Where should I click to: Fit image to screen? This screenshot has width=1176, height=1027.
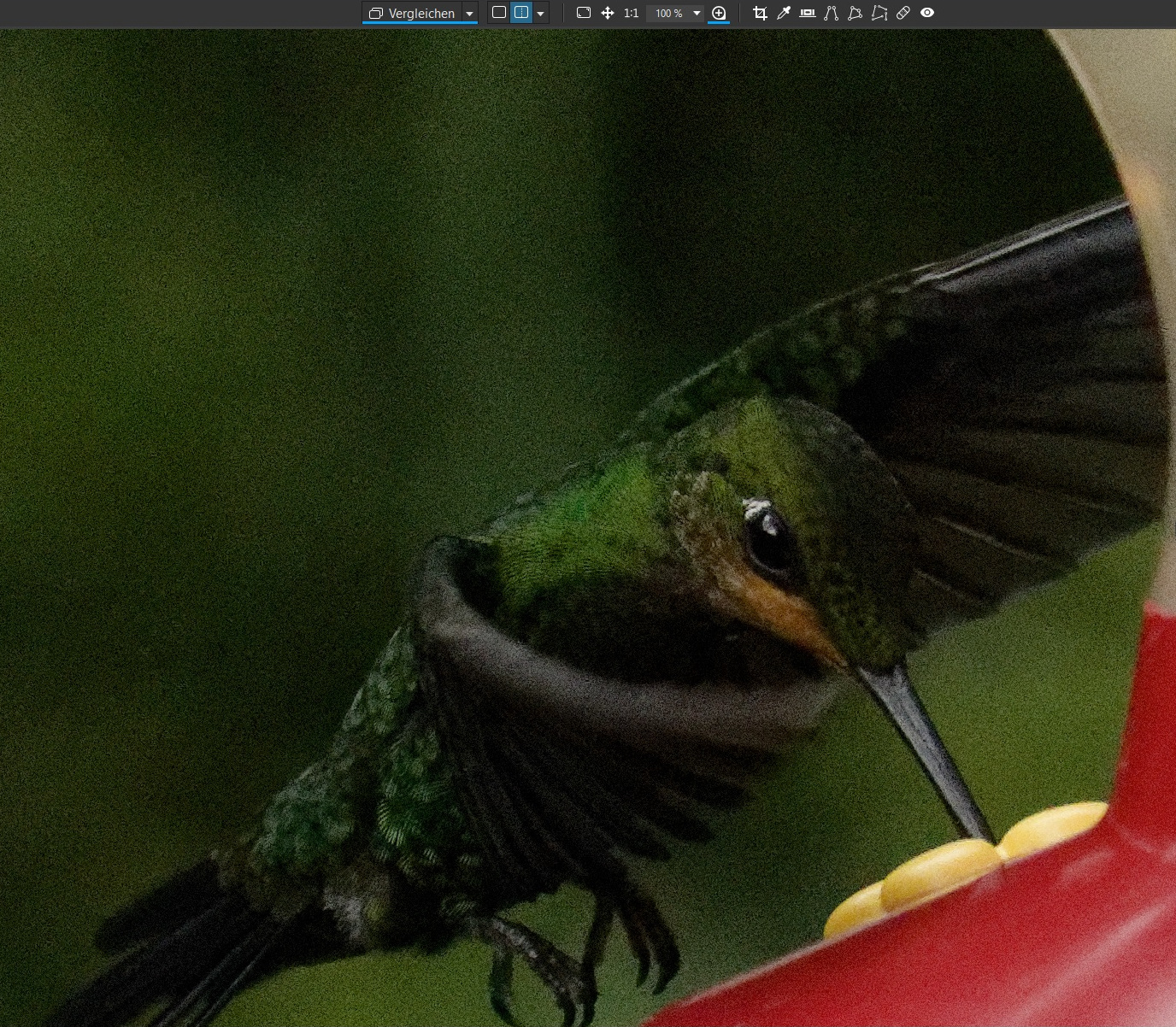pos(584,13)
